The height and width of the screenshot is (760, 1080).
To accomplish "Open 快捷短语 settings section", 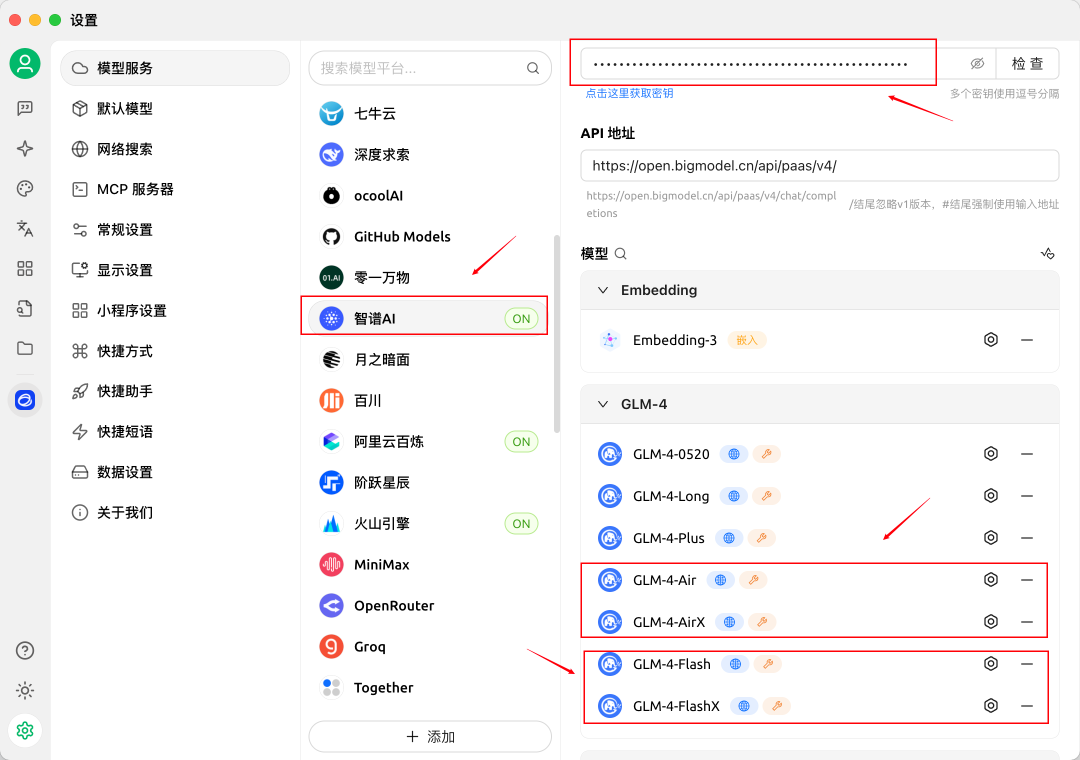I will tap(175, 431).
